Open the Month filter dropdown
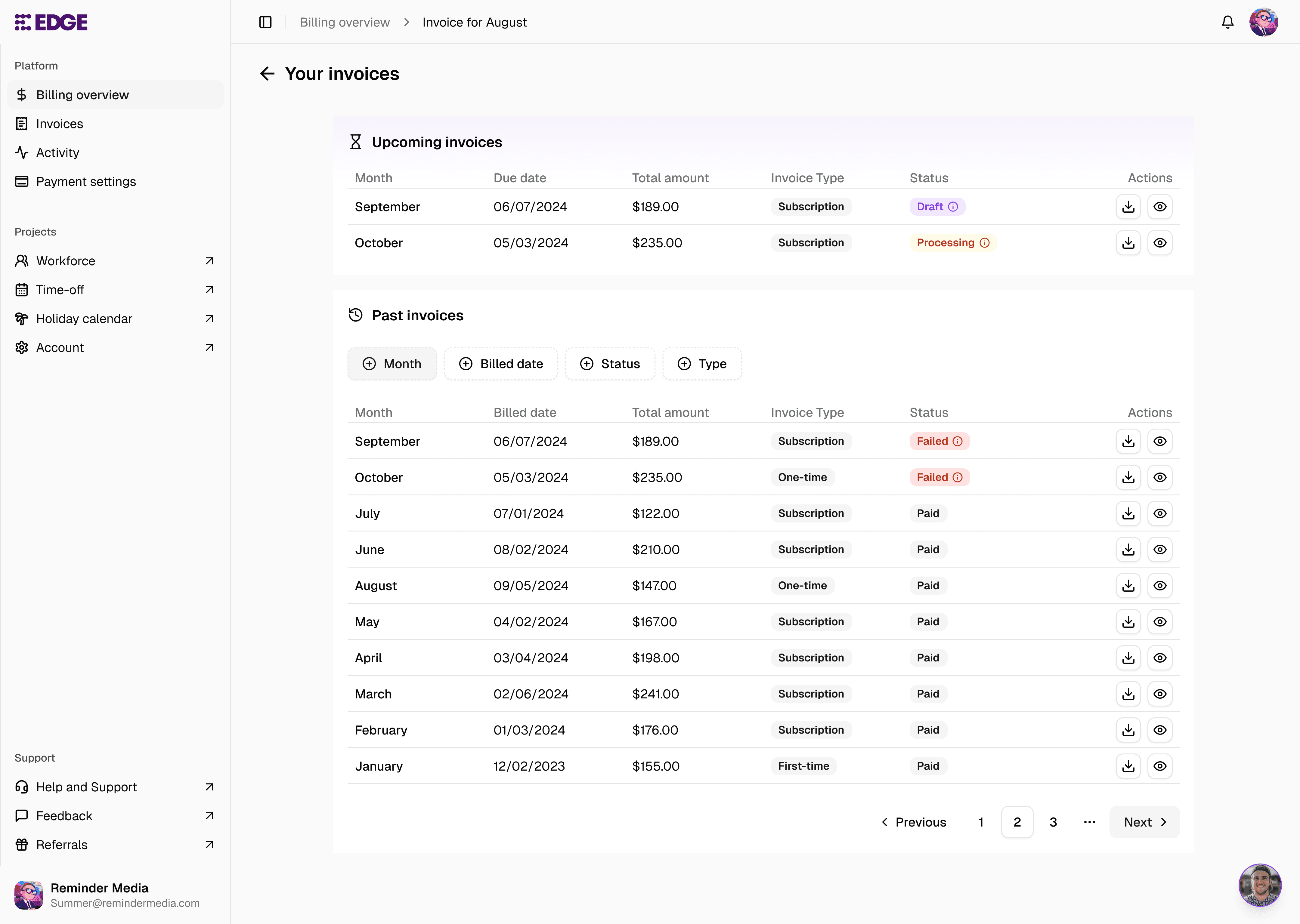Image resolution: width=1300 pixels, height=924 pixels. coord(392,364)
